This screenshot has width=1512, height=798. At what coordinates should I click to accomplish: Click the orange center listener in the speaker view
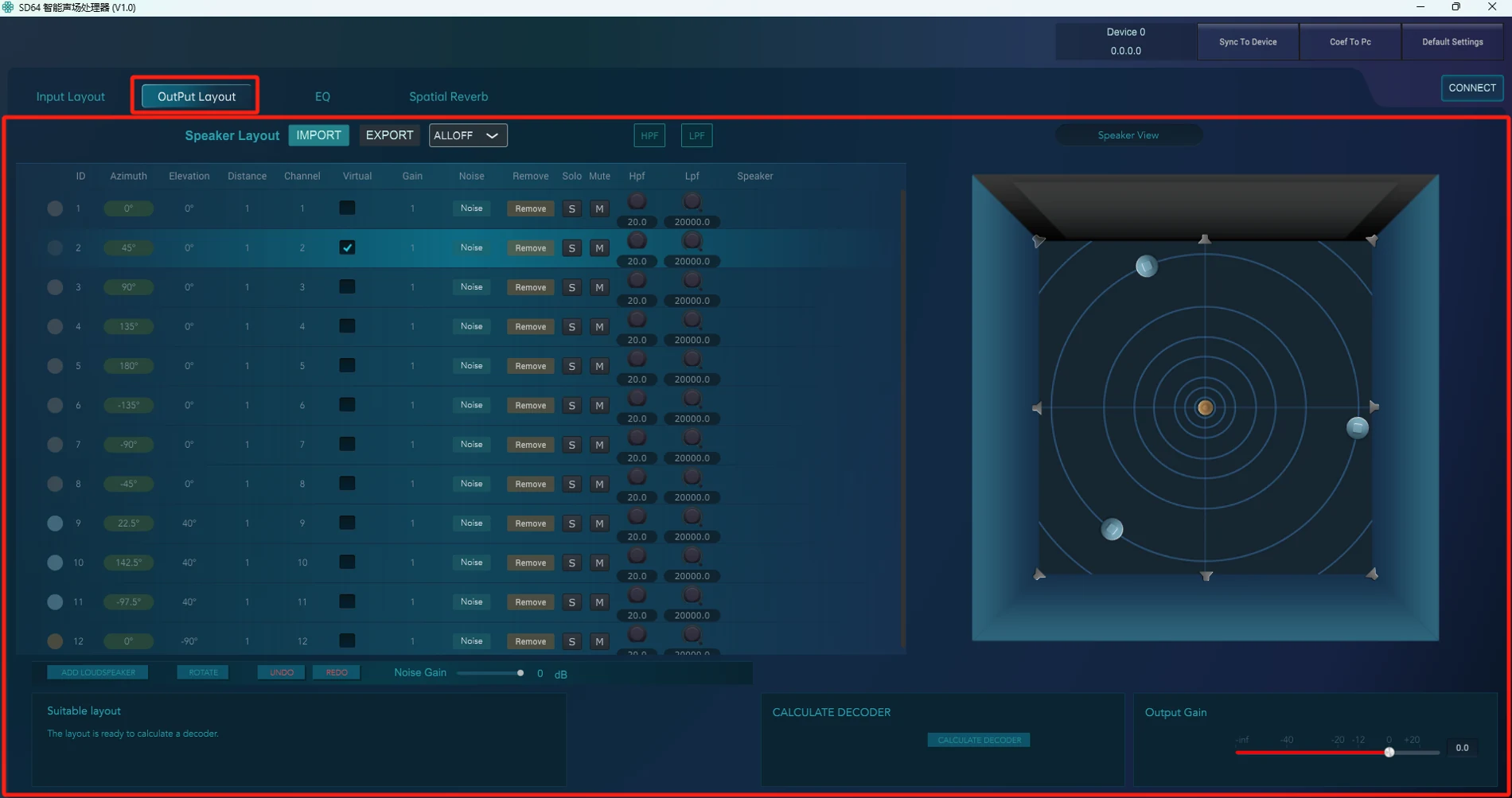click(1205, 408)
